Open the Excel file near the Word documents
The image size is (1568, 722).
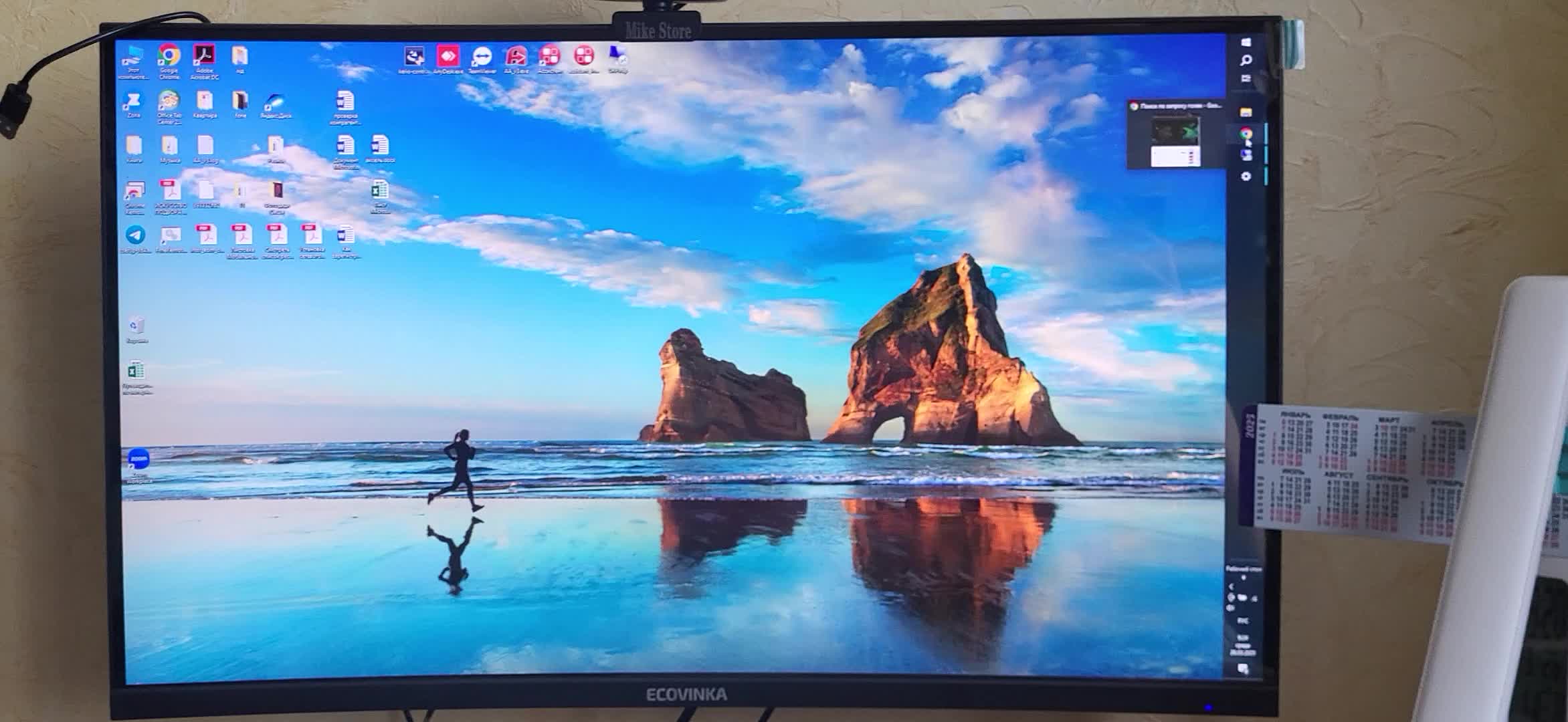click(380, 197)
